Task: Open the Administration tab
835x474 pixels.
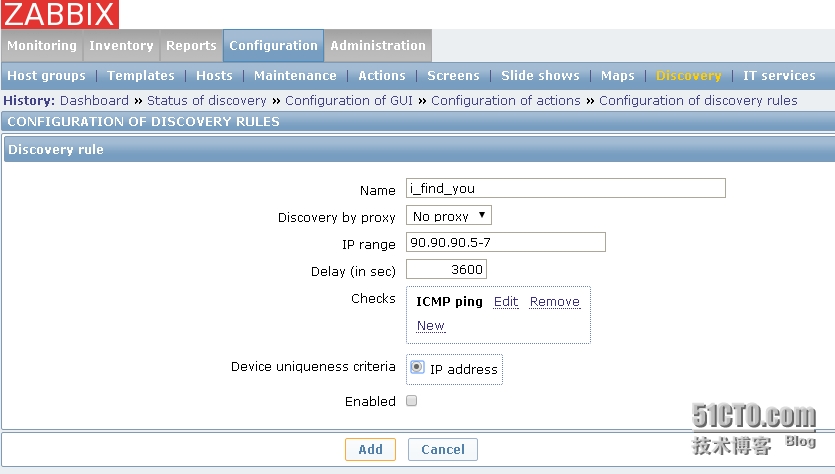Action: (x=378, y=46)
